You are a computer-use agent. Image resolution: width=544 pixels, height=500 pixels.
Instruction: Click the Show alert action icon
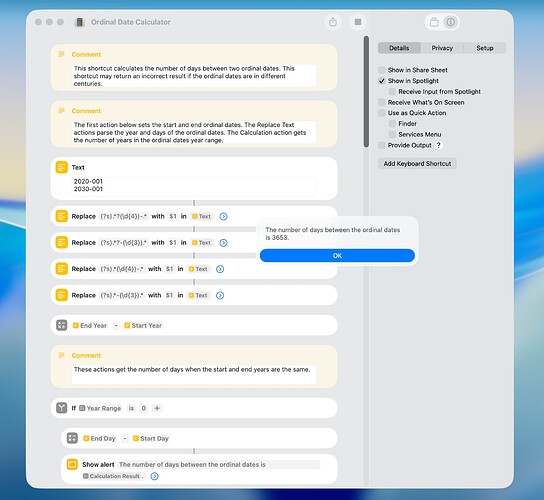pos(72,464)
